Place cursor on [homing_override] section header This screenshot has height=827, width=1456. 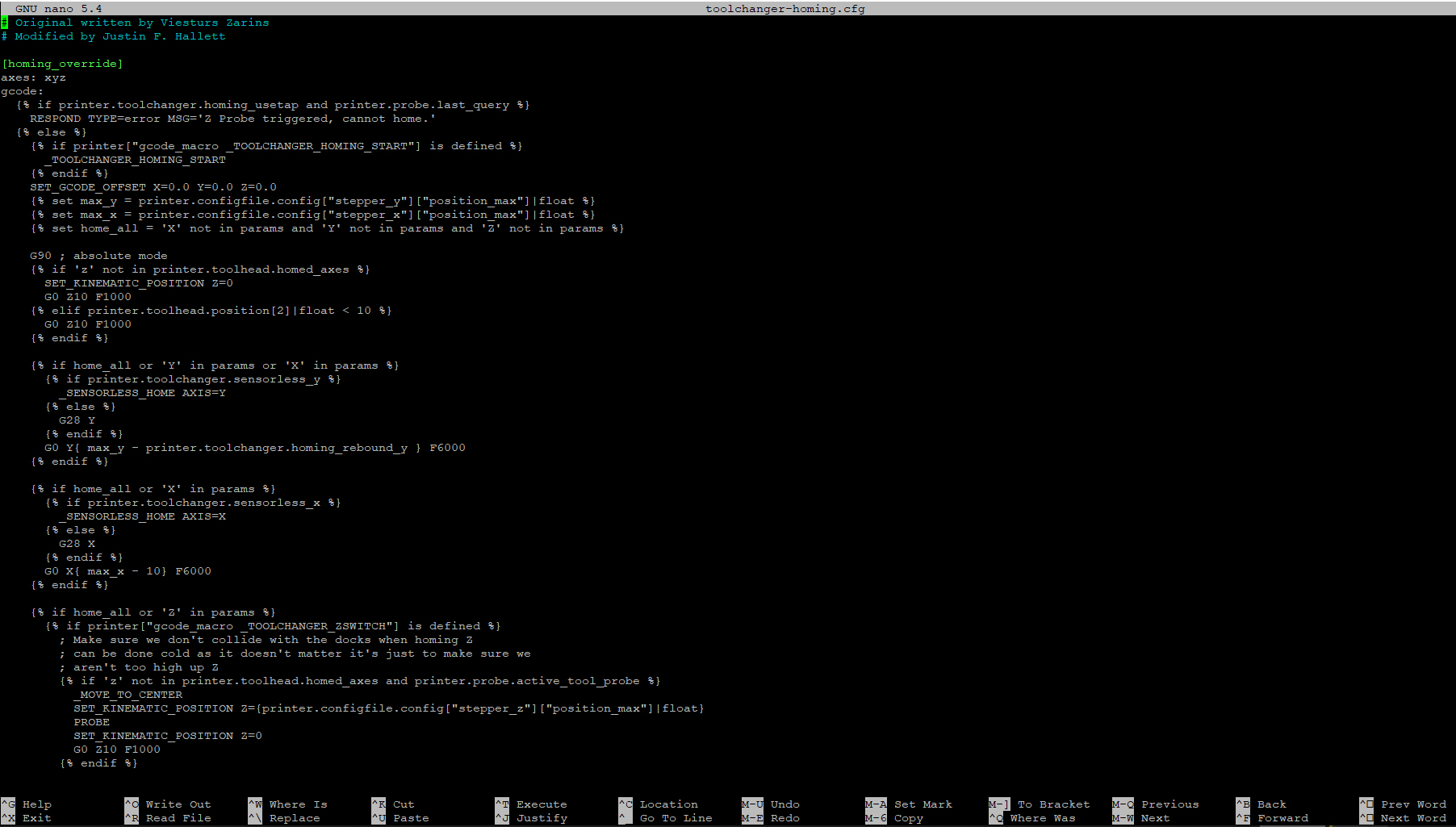(x=62, y=64)
